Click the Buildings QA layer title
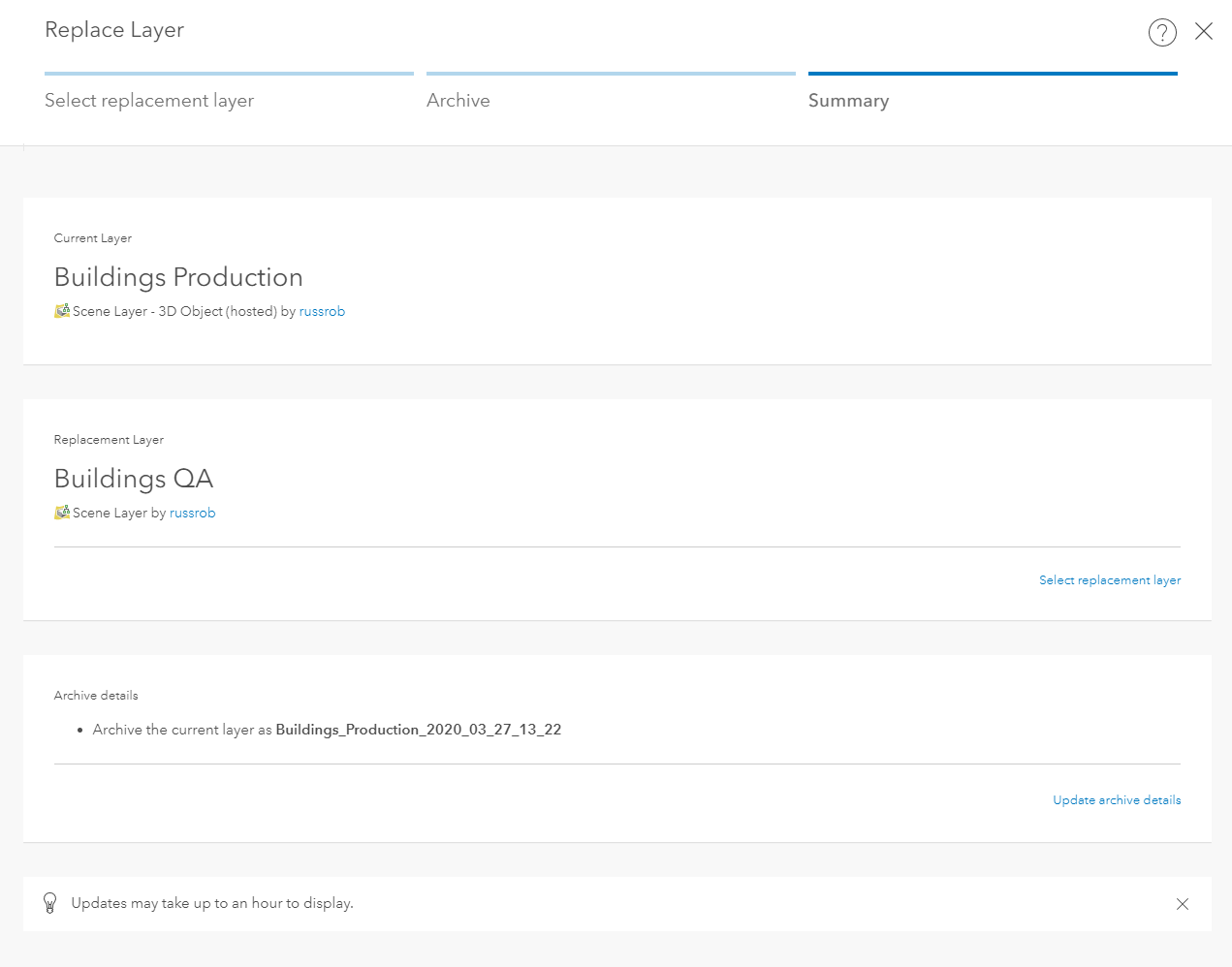The image size is (1232, 967). tap(134, 479)
